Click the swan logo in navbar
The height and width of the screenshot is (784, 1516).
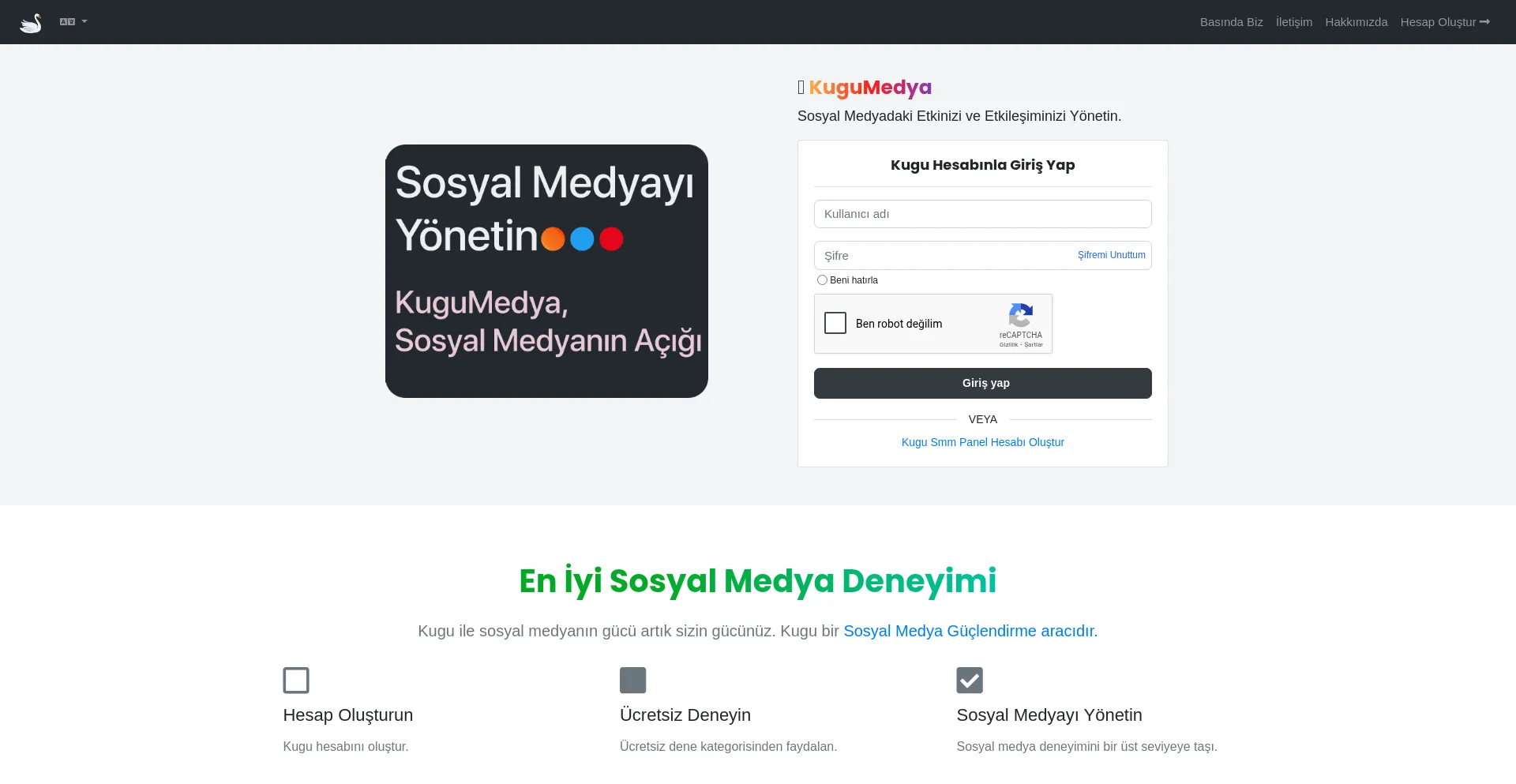coord(30,22)
